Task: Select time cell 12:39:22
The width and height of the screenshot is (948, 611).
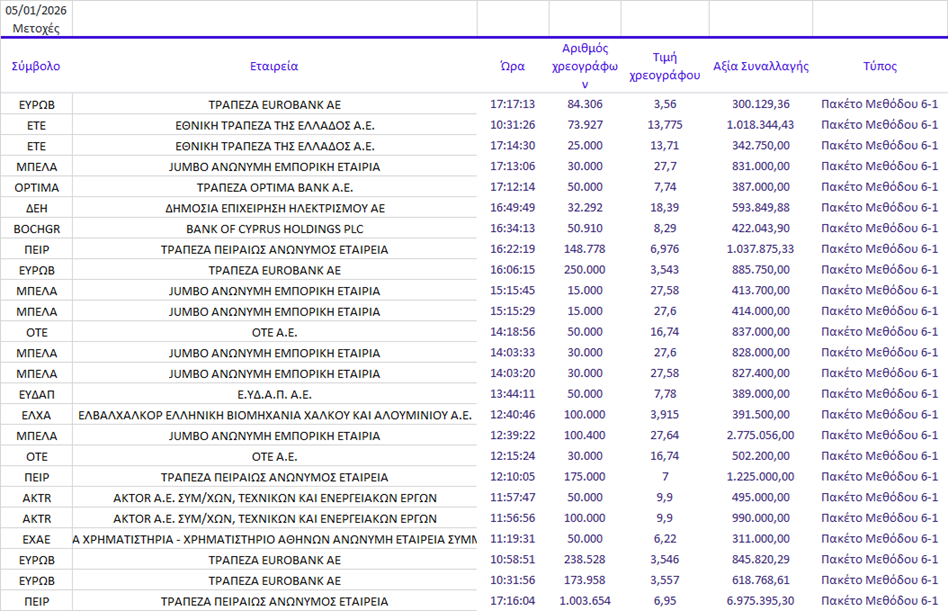Action: tap(513, 435)
